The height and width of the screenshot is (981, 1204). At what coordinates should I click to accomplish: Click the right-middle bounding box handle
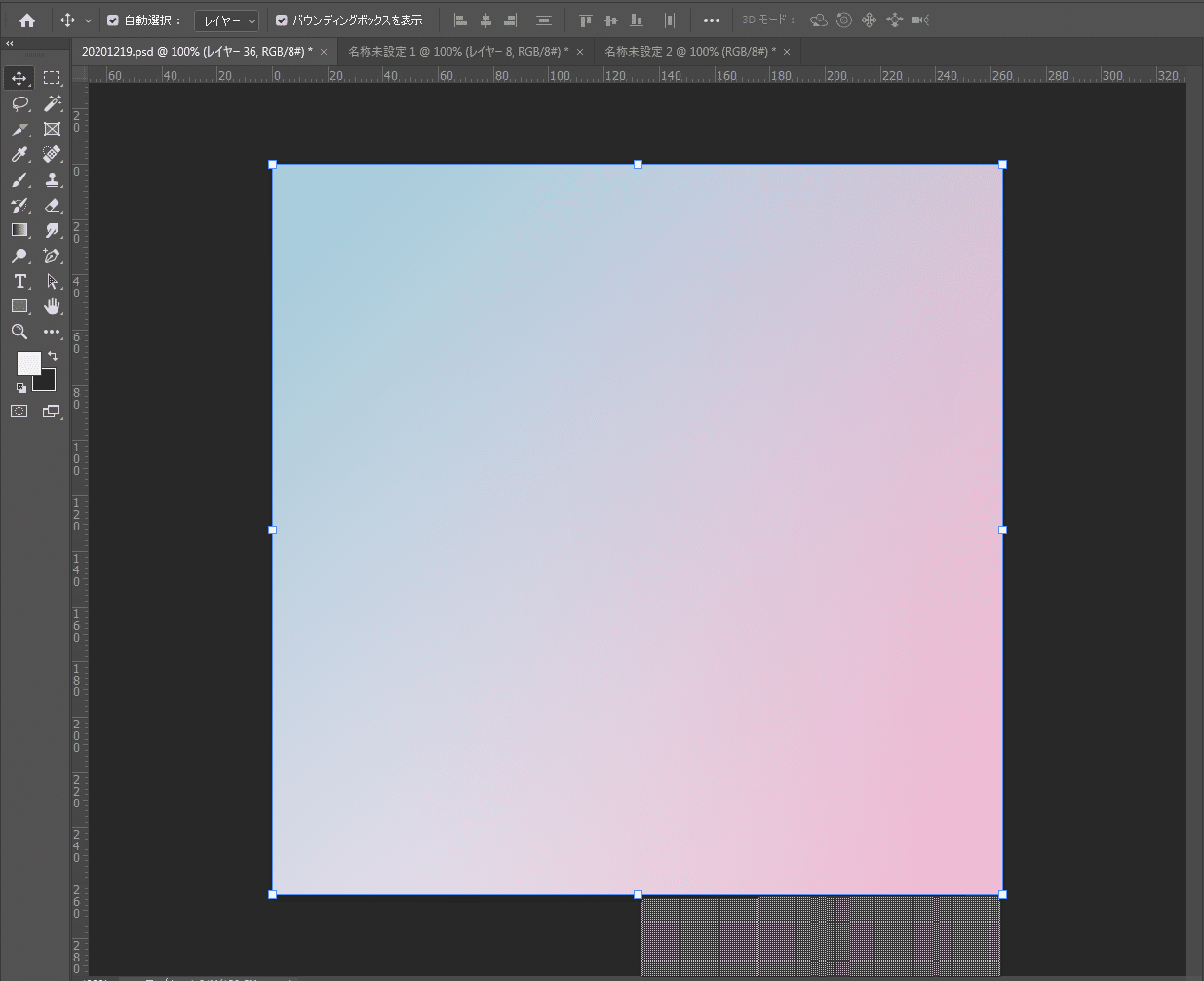(x=1002, y=530)
